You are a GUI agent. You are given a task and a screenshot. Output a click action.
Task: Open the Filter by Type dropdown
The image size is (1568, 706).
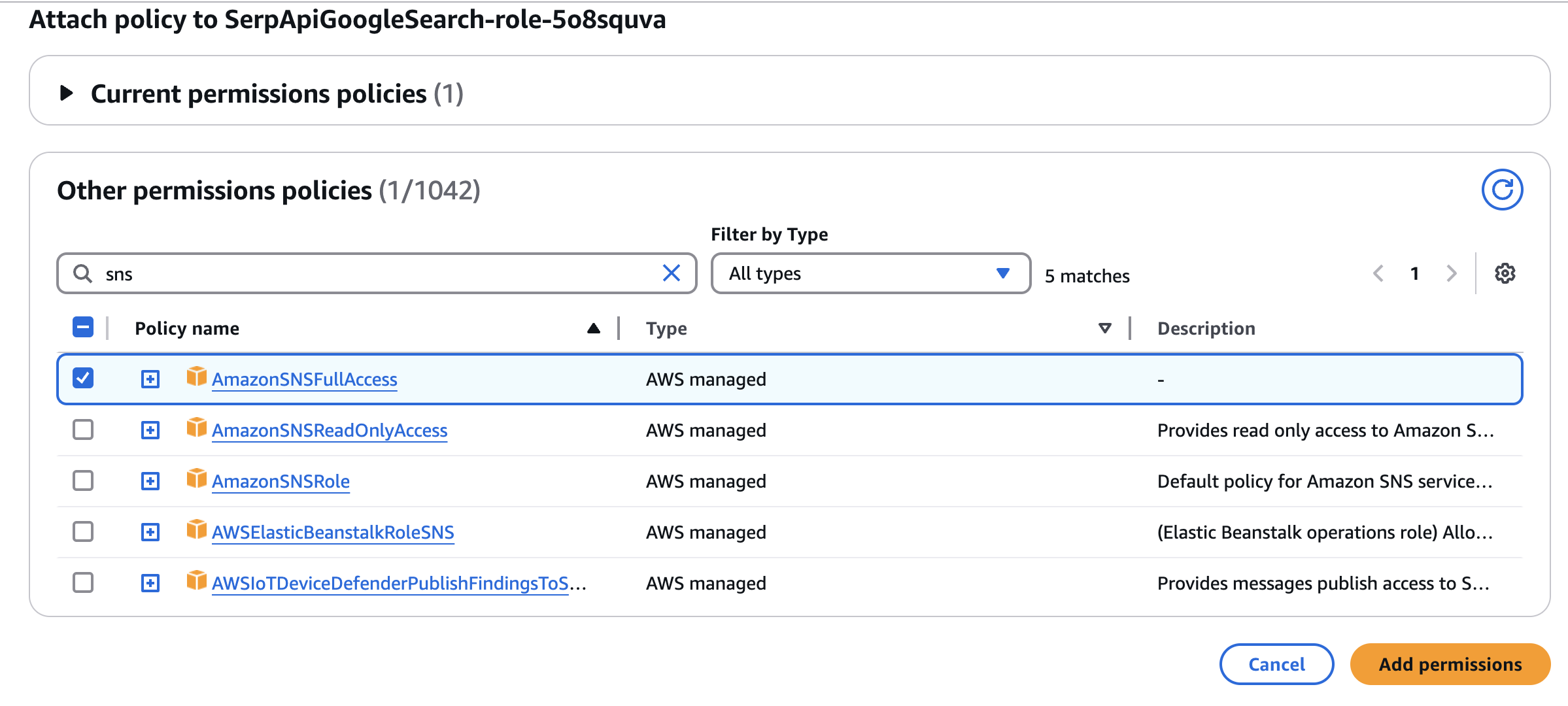tap(870, 273)
